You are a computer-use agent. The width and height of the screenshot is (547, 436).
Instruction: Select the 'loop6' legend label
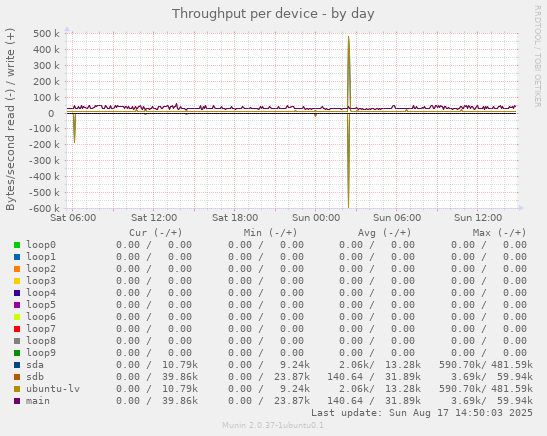tap(41, 317)
